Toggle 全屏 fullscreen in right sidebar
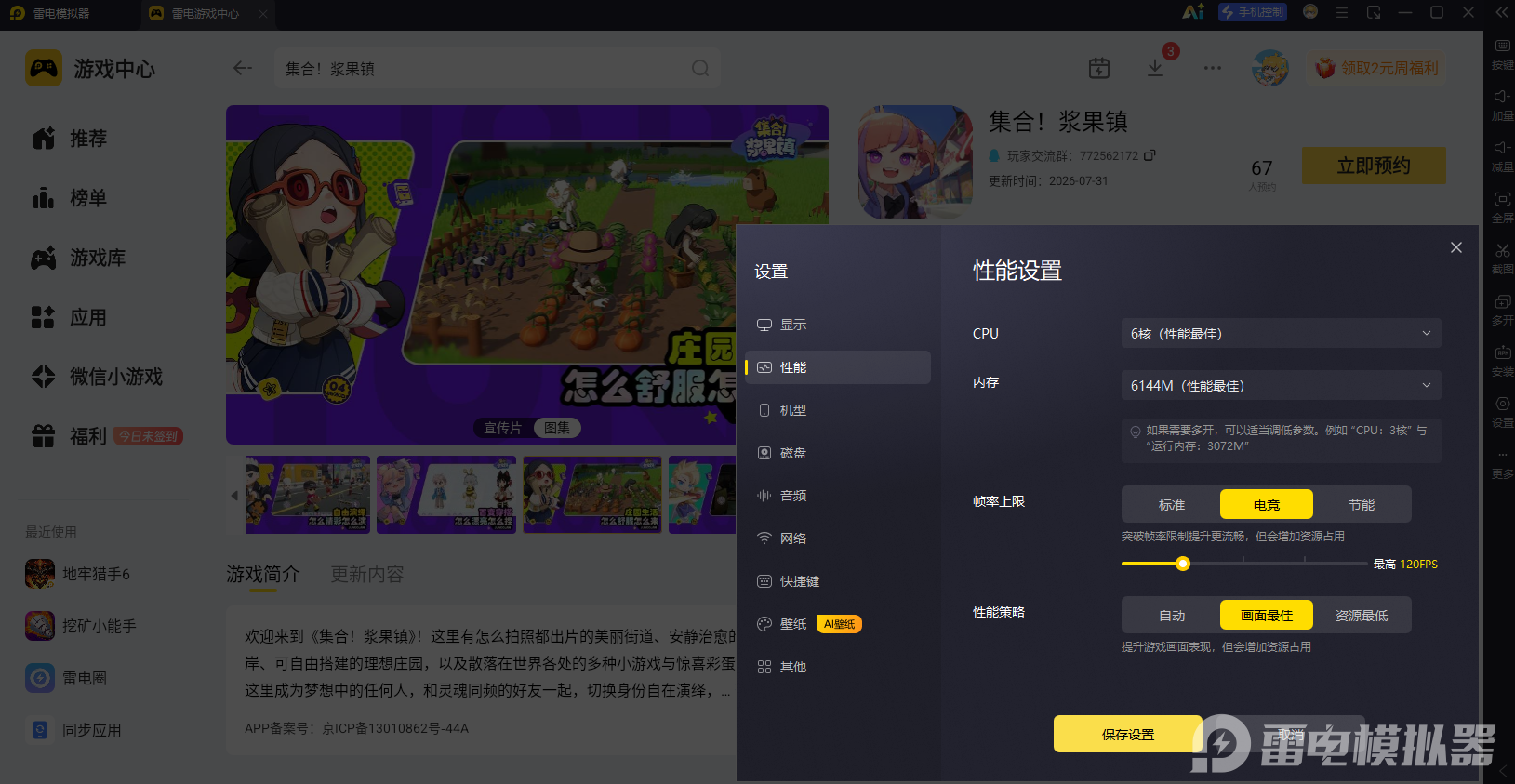 coord(1502,206)
